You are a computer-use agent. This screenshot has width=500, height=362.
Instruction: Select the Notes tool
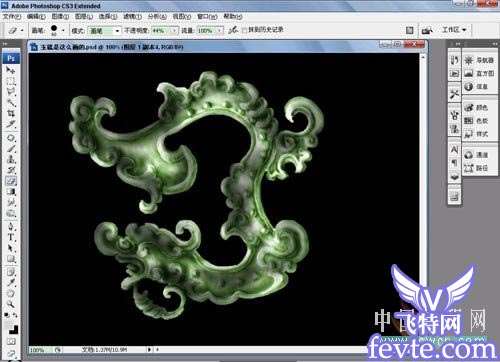(x=11, y=272)
